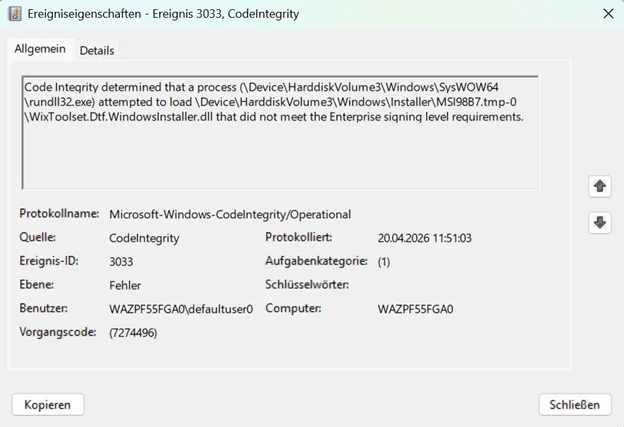Image resolution: width=624 pixels, height=427 pixels.
Task: Click the Aufgabenkategorie value (1)
Action: tap(384, 261)
